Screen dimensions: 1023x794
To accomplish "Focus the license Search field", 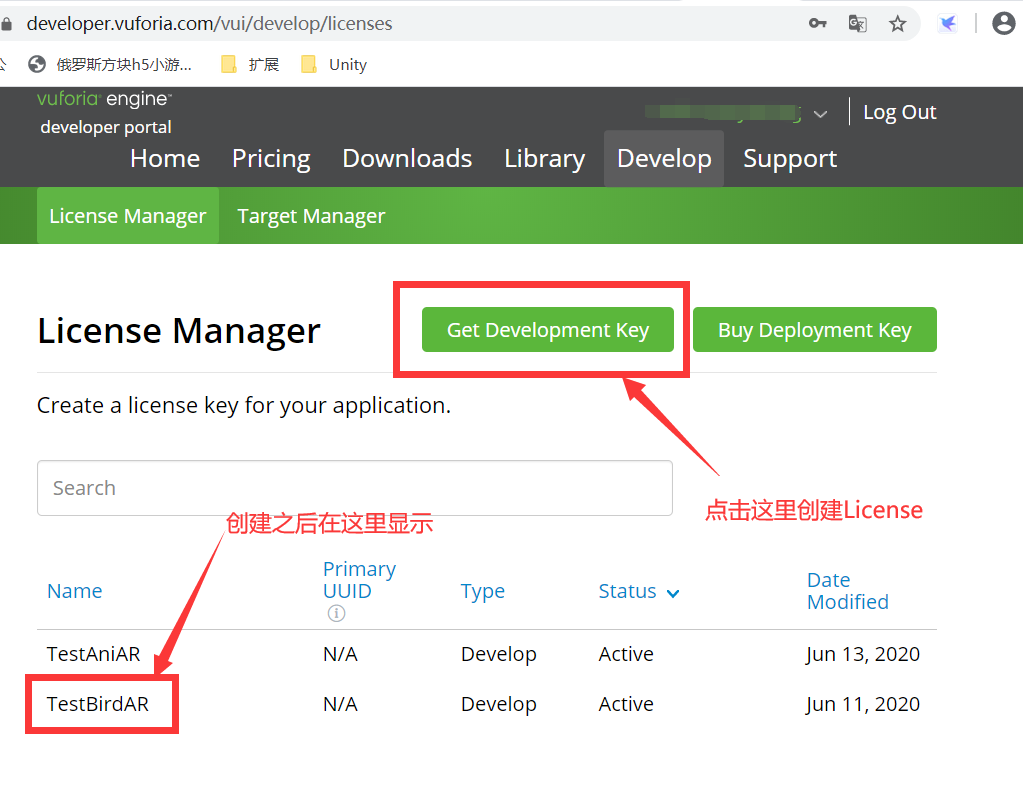I will click(x=355, y=488).
